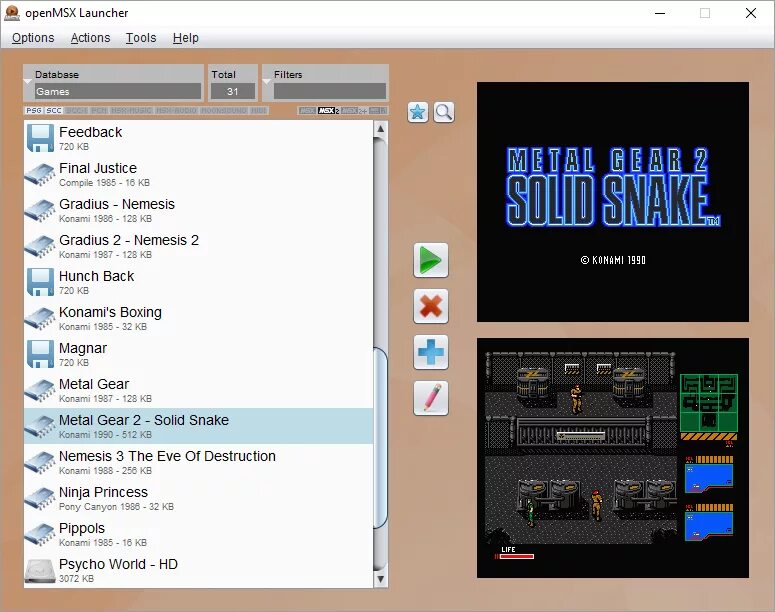Select Metal Gear 2 - Solid Snake row
Viewport: 775px width, 612px height.
(x=199, y=426)
